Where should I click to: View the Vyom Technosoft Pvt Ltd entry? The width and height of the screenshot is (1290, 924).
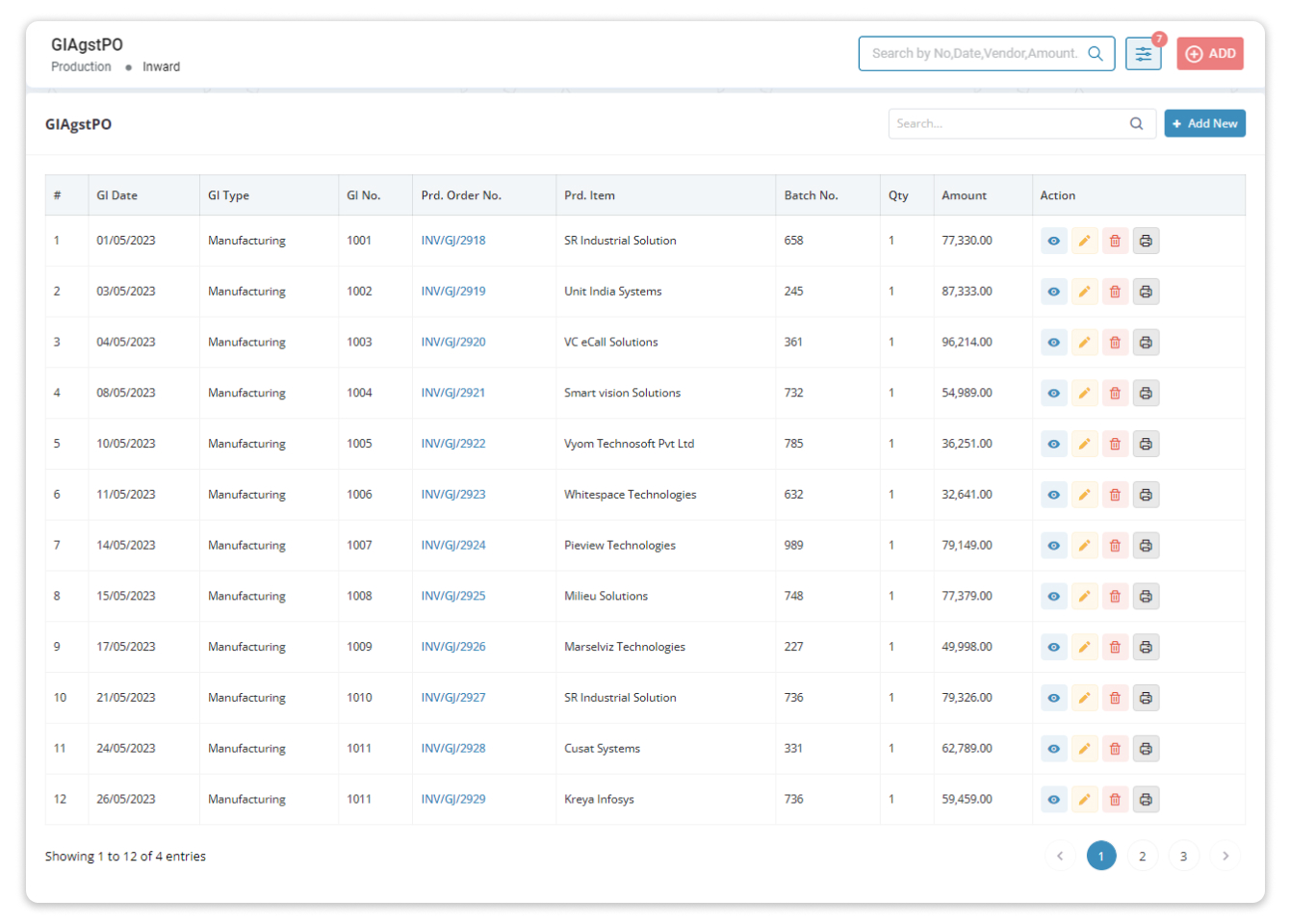[x=1054, y=444]
